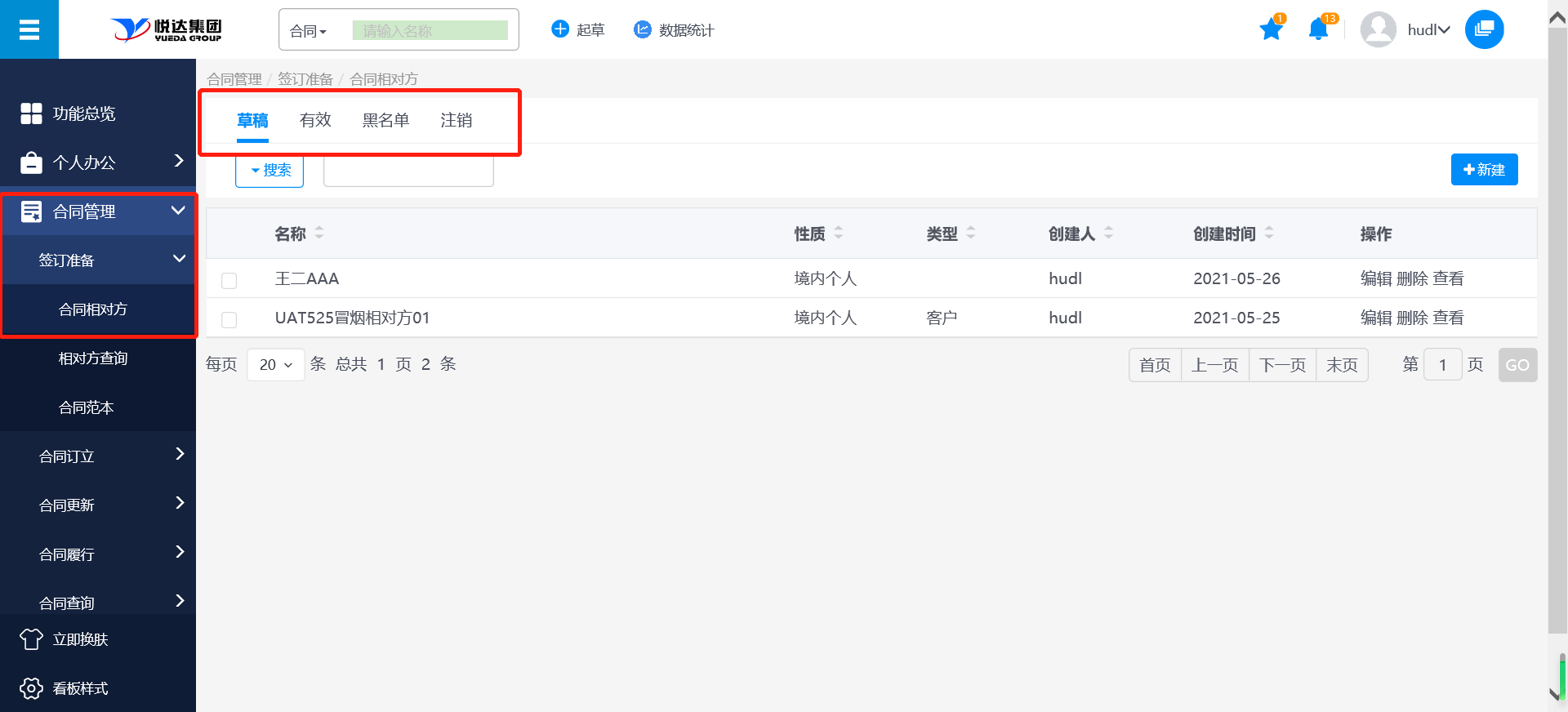Click the user avatar icon
The image size is (1568, 712).
1378,30
